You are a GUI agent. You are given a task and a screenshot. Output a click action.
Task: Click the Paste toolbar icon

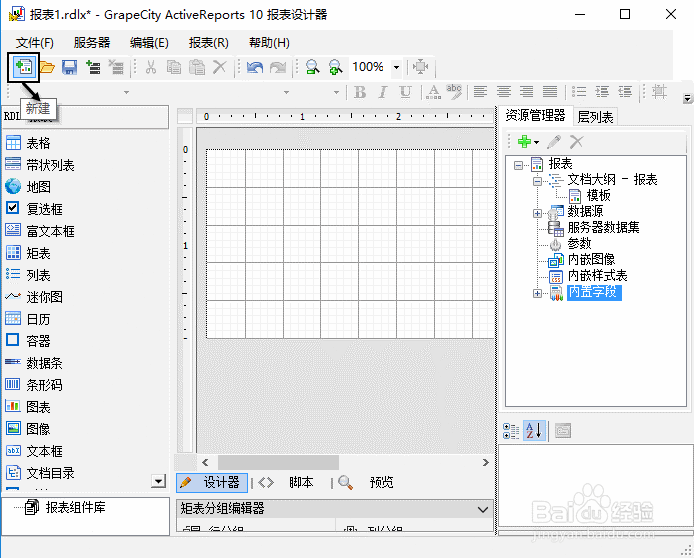tap(197, 67)
